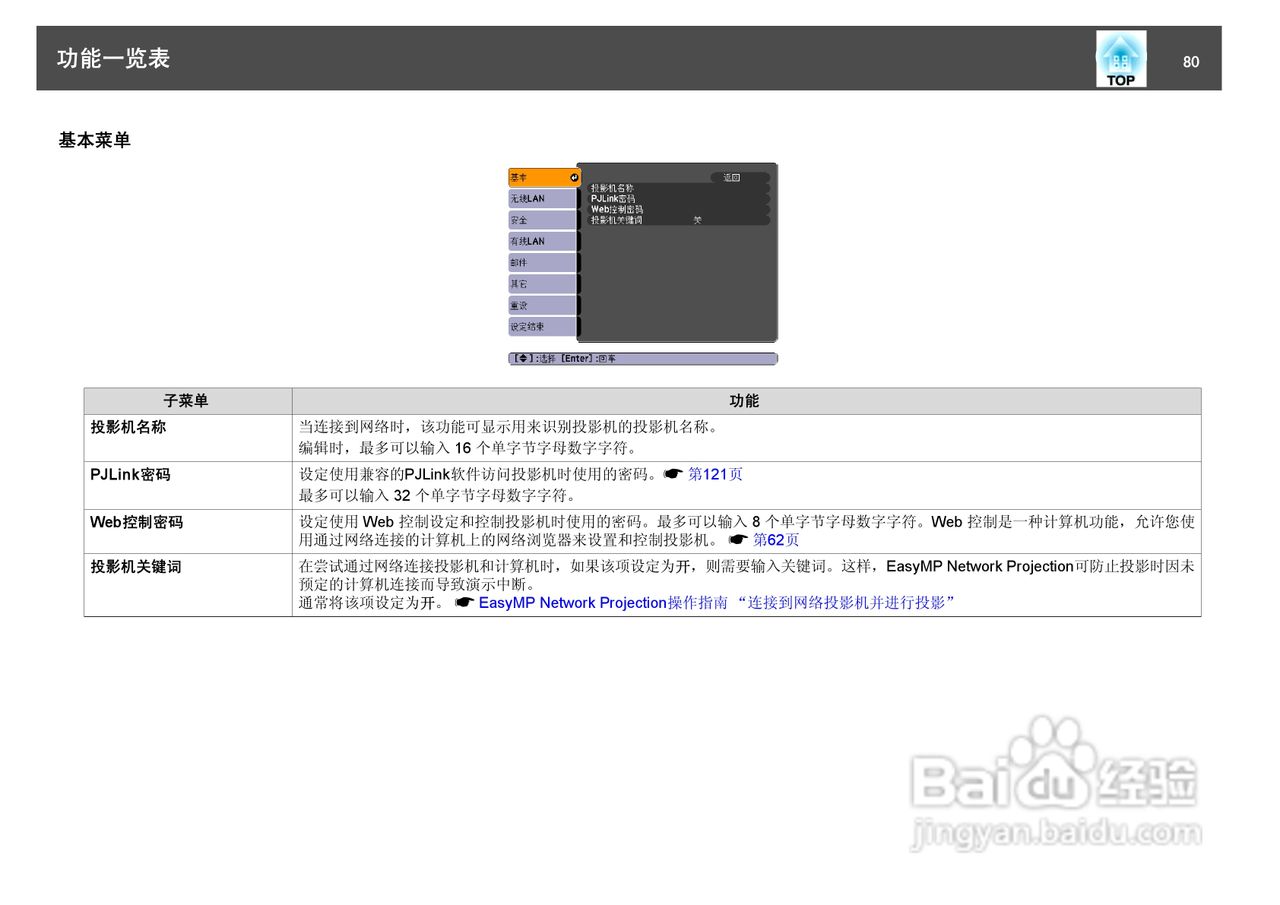Click the pointing hand icon before EasyMP Network Projection操作指南

464,603
